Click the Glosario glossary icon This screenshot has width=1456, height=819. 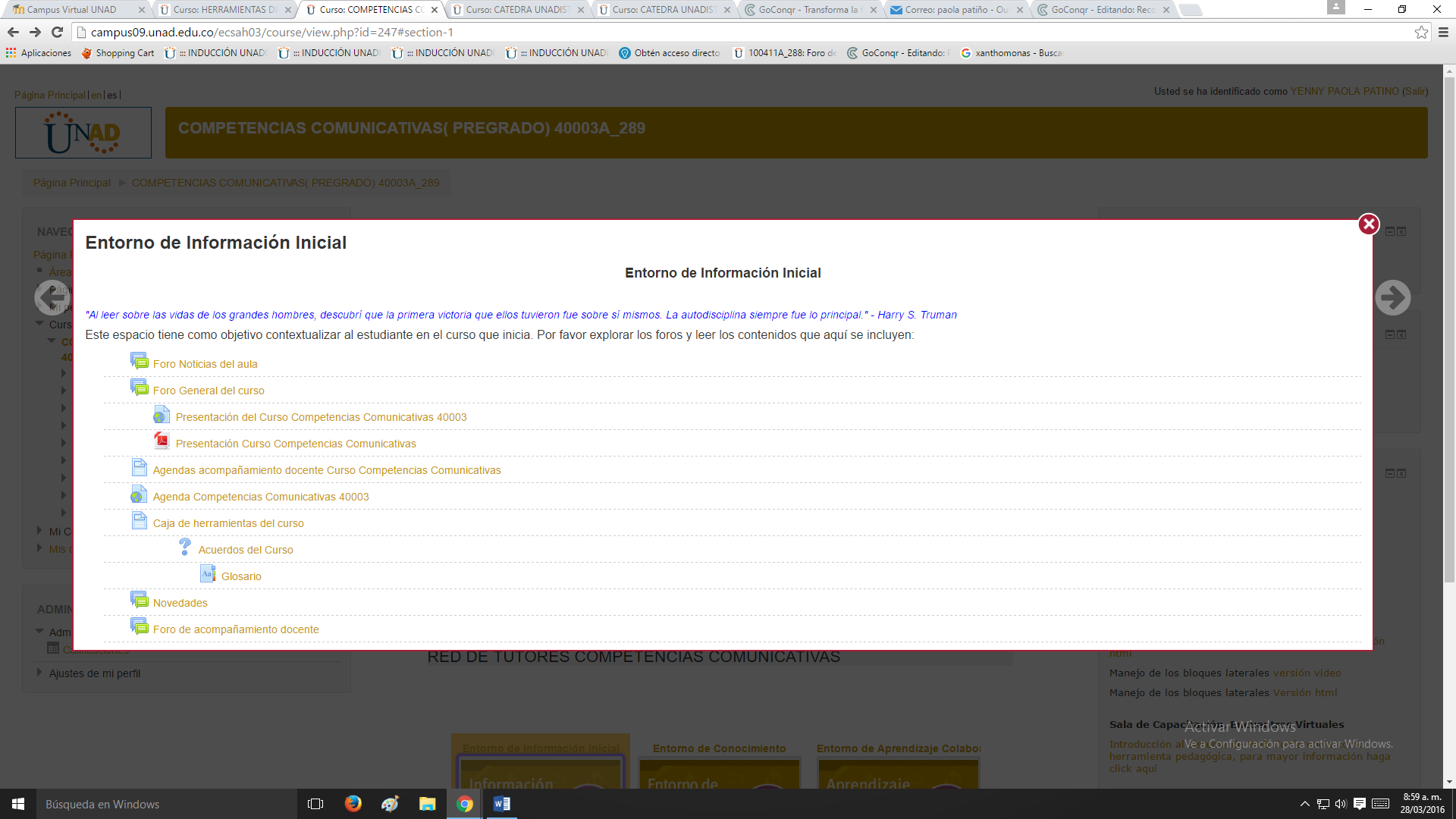(208, 574)
